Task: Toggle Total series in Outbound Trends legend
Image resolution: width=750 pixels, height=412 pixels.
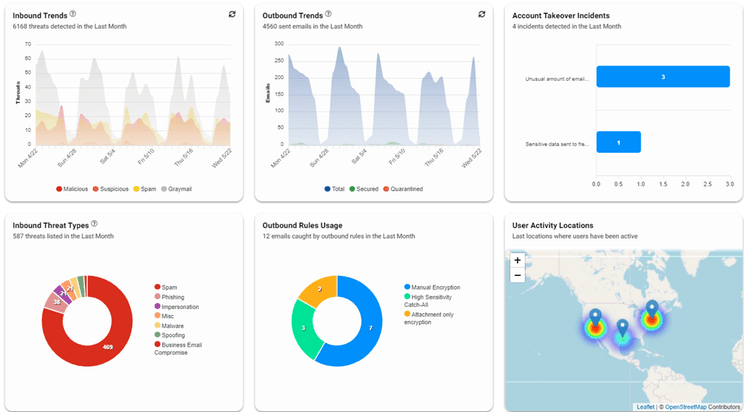Action: click(334, 189)
